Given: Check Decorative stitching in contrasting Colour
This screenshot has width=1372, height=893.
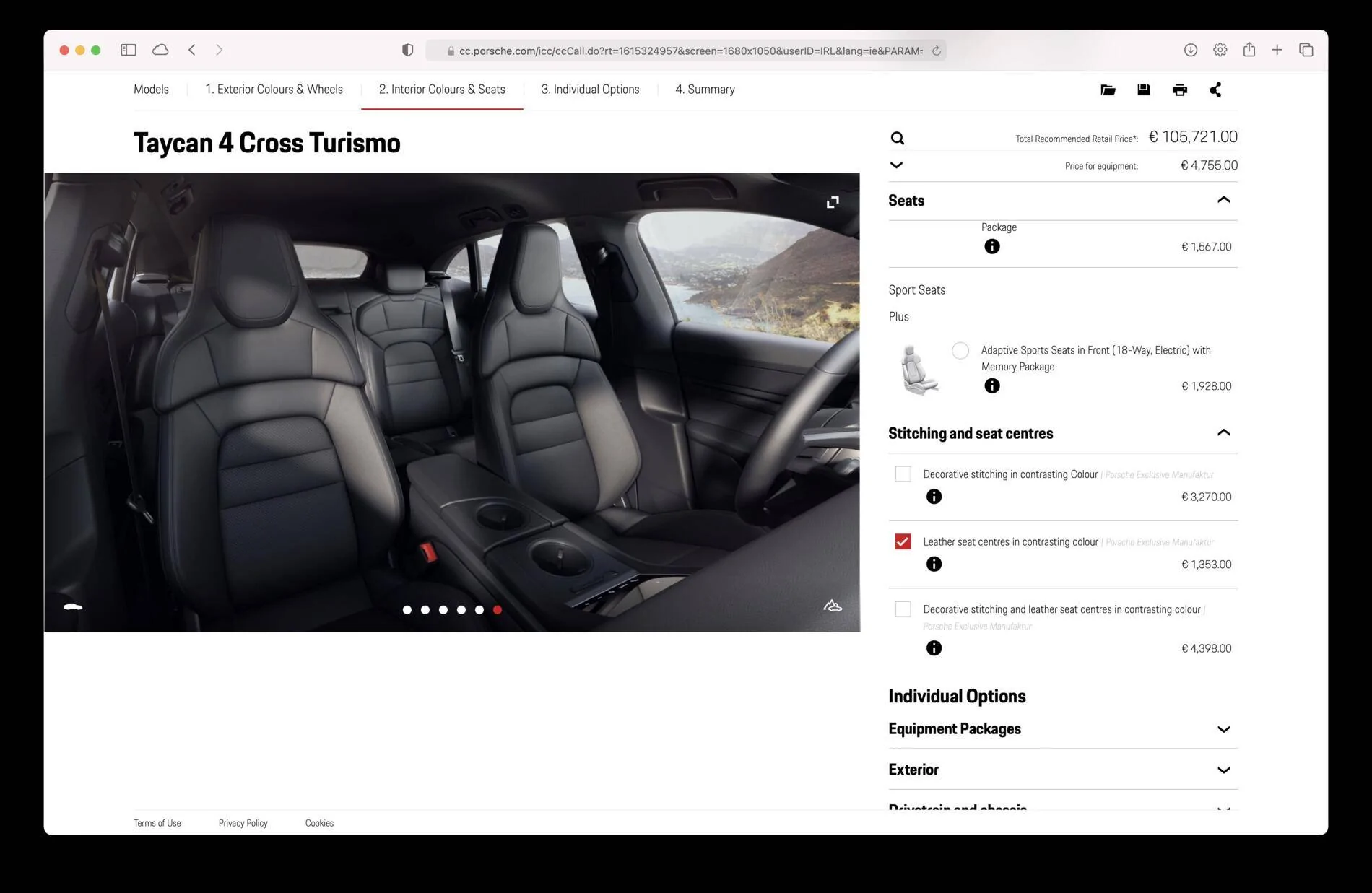Looking at the screenshot, I should tap(903, 474).
